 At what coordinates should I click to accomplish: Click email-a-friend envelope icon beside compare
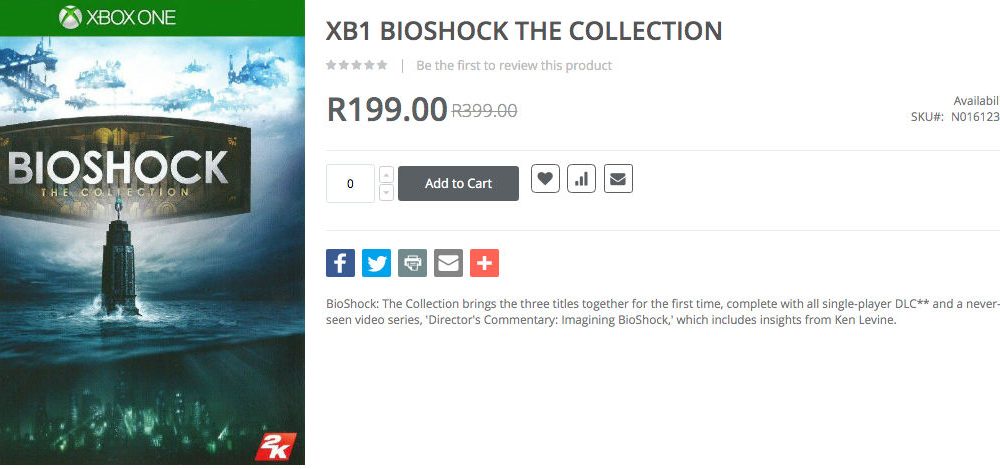tap(618, 179)
